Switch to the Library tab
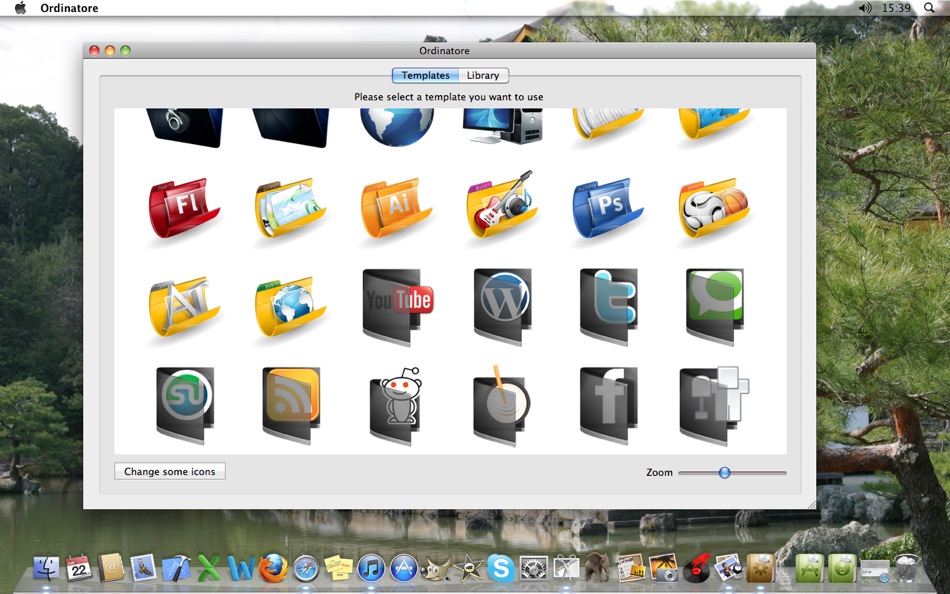 pyautogui.click(x=483, y=75)
